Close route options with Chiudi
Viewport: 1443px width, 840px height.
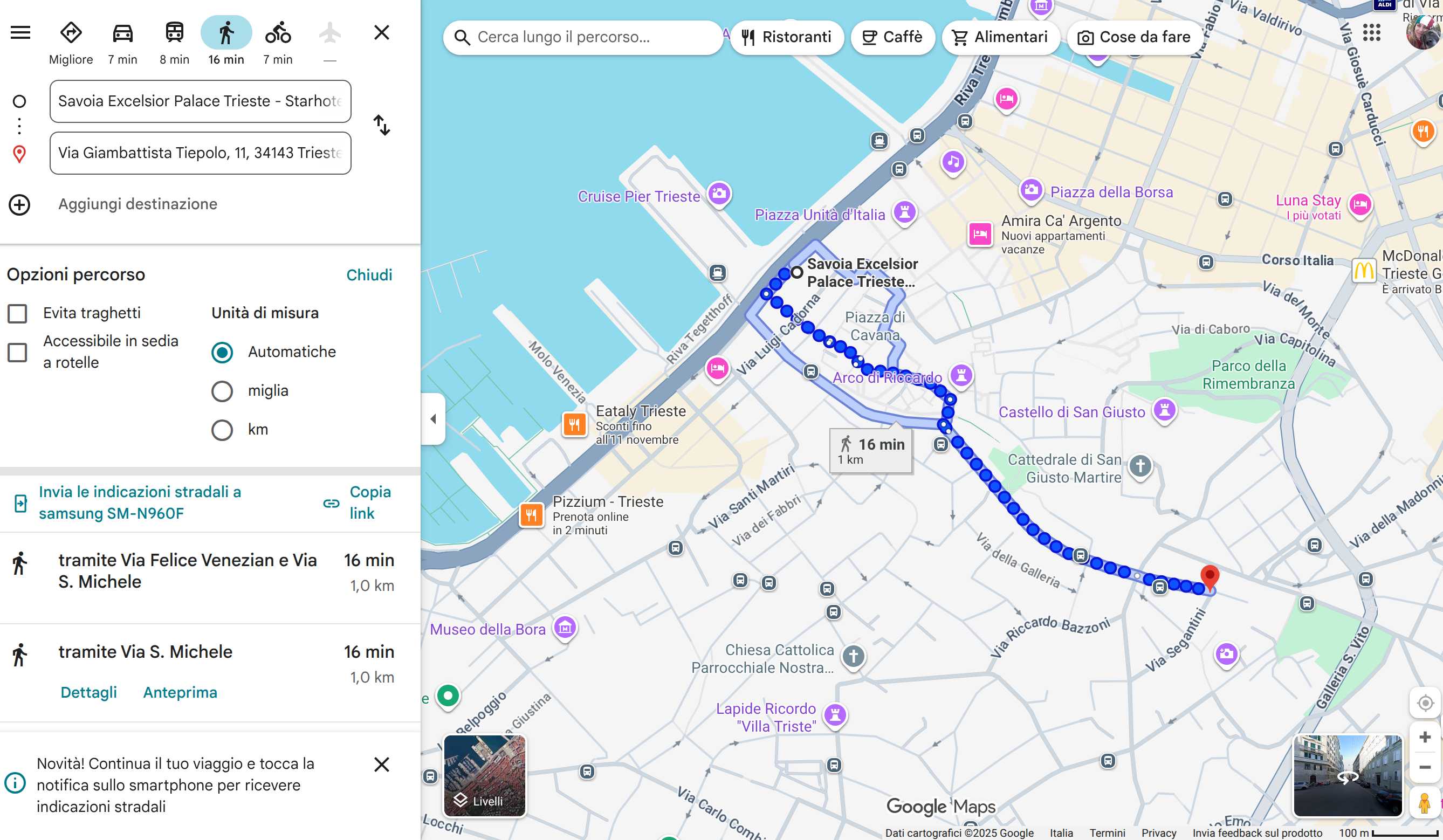click(369, 275)
